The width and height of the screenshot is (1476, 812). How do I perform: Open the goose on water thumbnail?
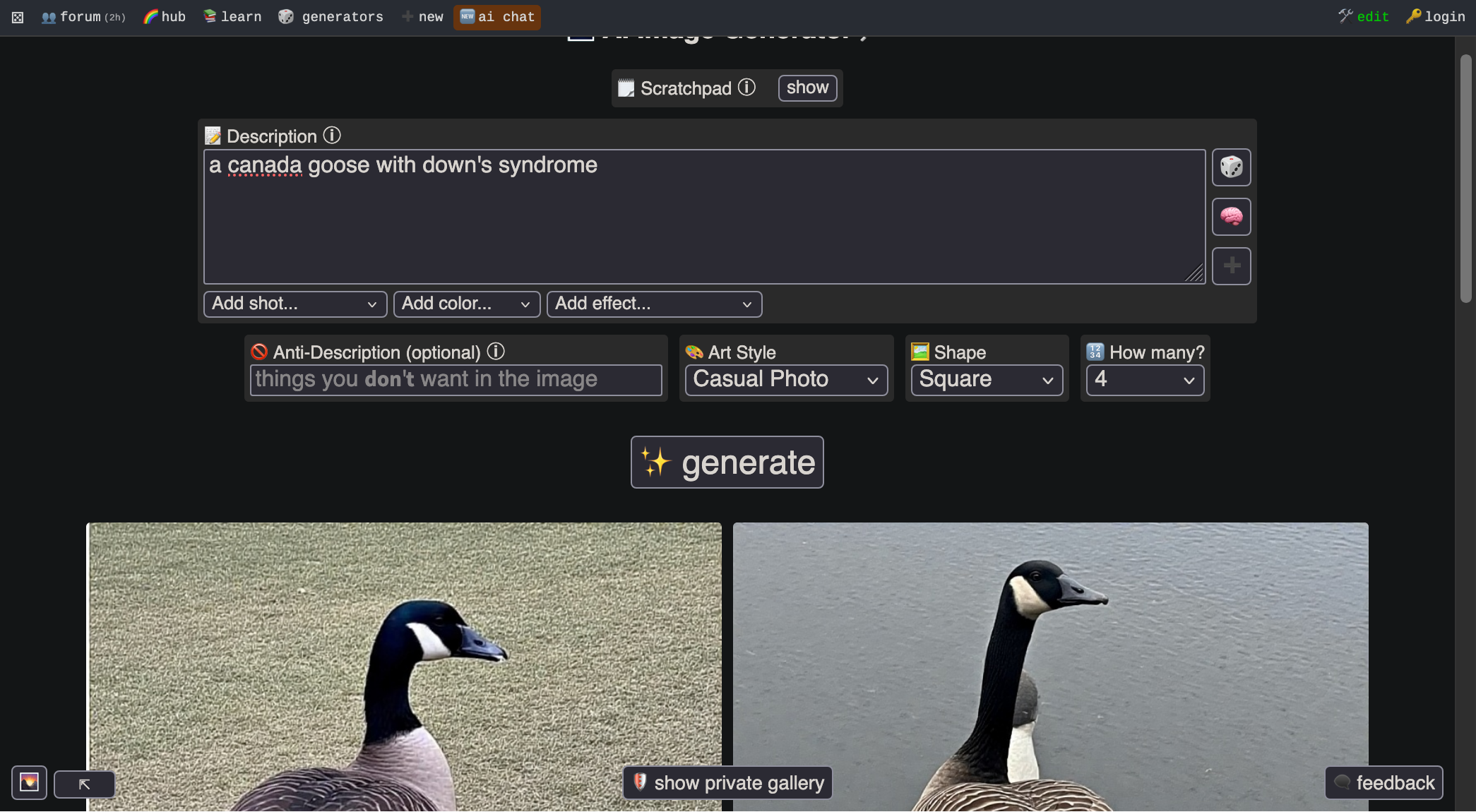point(1050,667)
